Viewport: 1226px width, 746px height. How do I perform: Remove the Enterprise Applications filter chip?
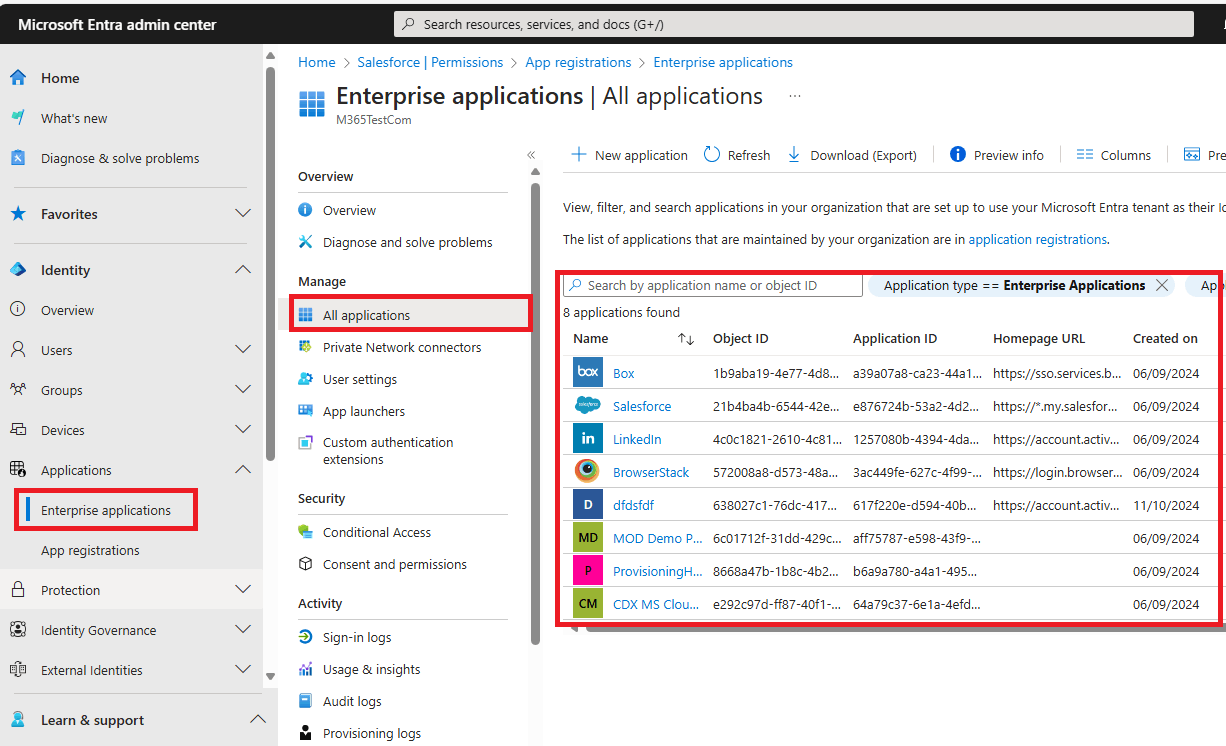pos(1162,285)
